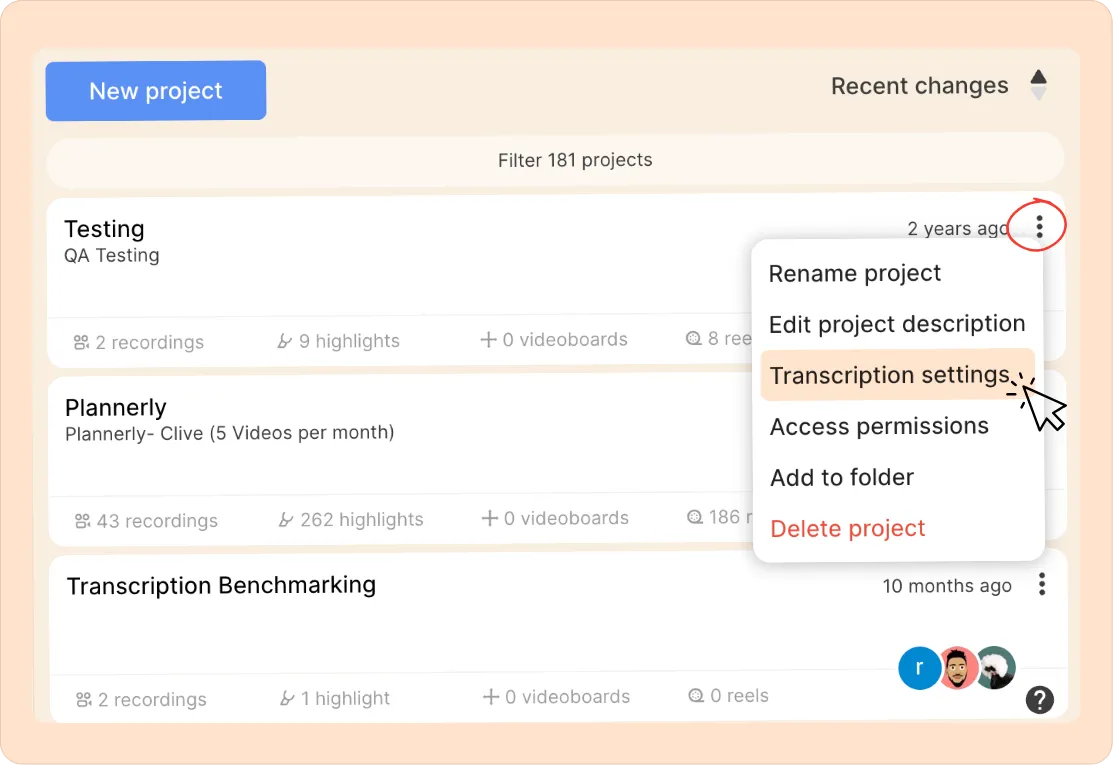The image size is (1113, 765).
Task: Open three-dot menu for Transcription Benchmarking
Action: (x=1042, y=585)
